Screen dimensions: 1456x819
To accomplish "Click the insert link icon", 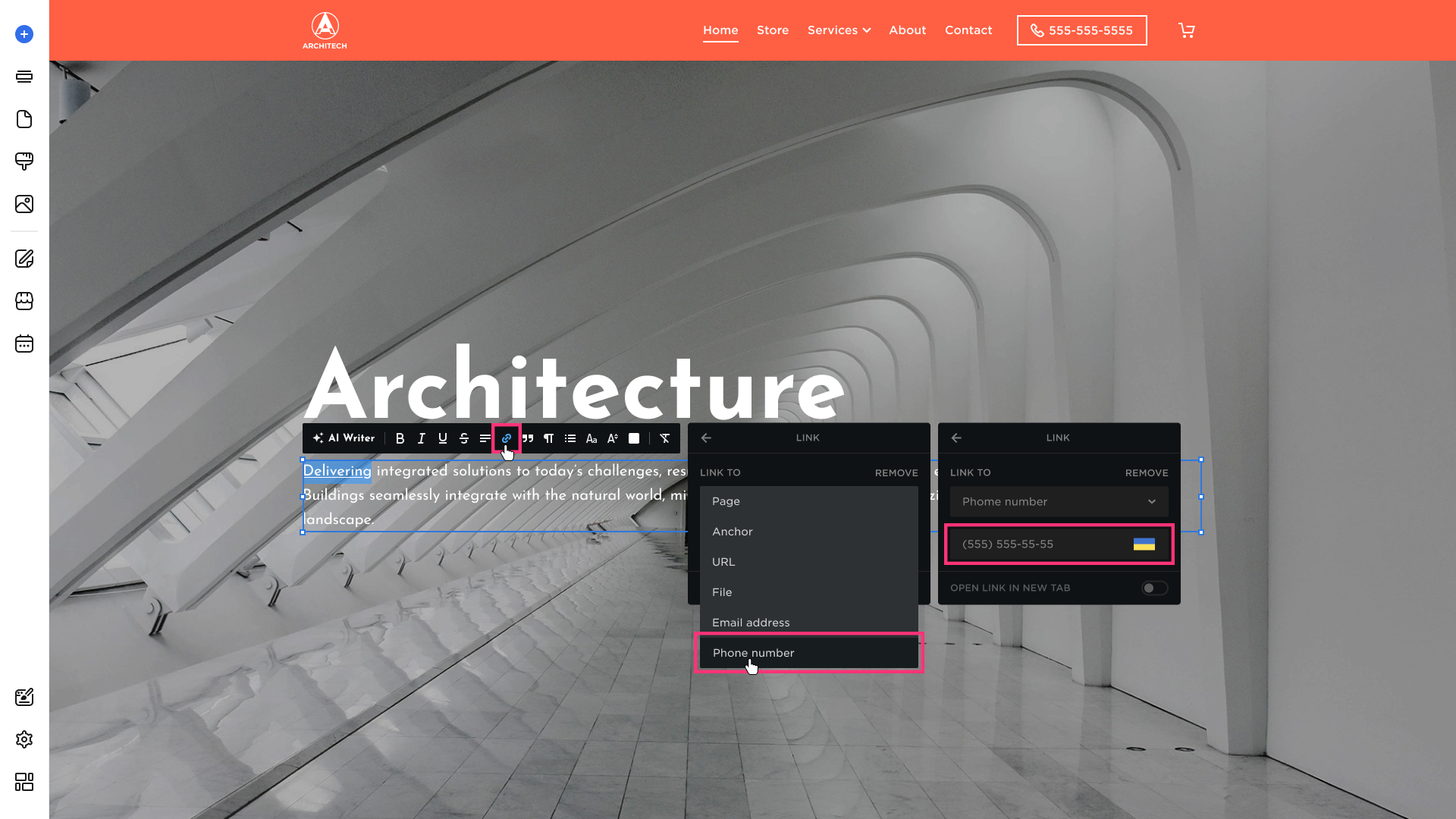I will pos(506,438).
